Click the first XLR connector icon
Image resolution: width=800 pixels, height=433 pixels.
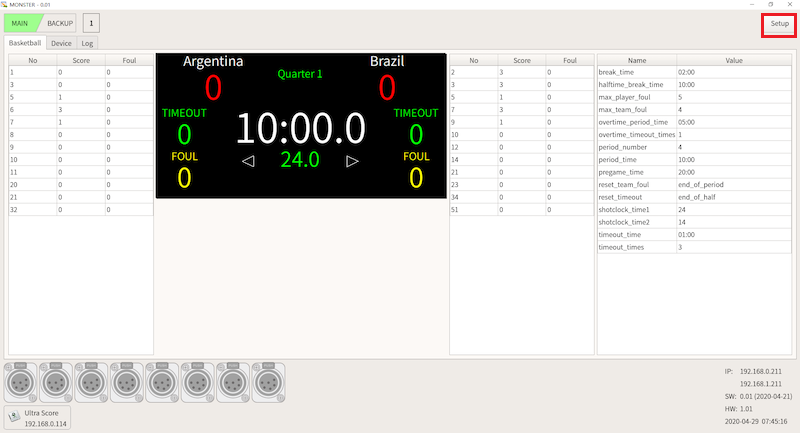pyautogui.click(x=21, y=381)
